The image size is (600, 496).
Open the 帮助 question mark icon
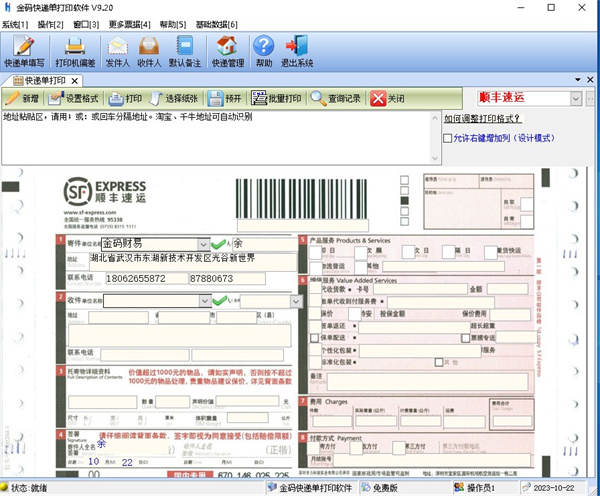coord(264,51)
